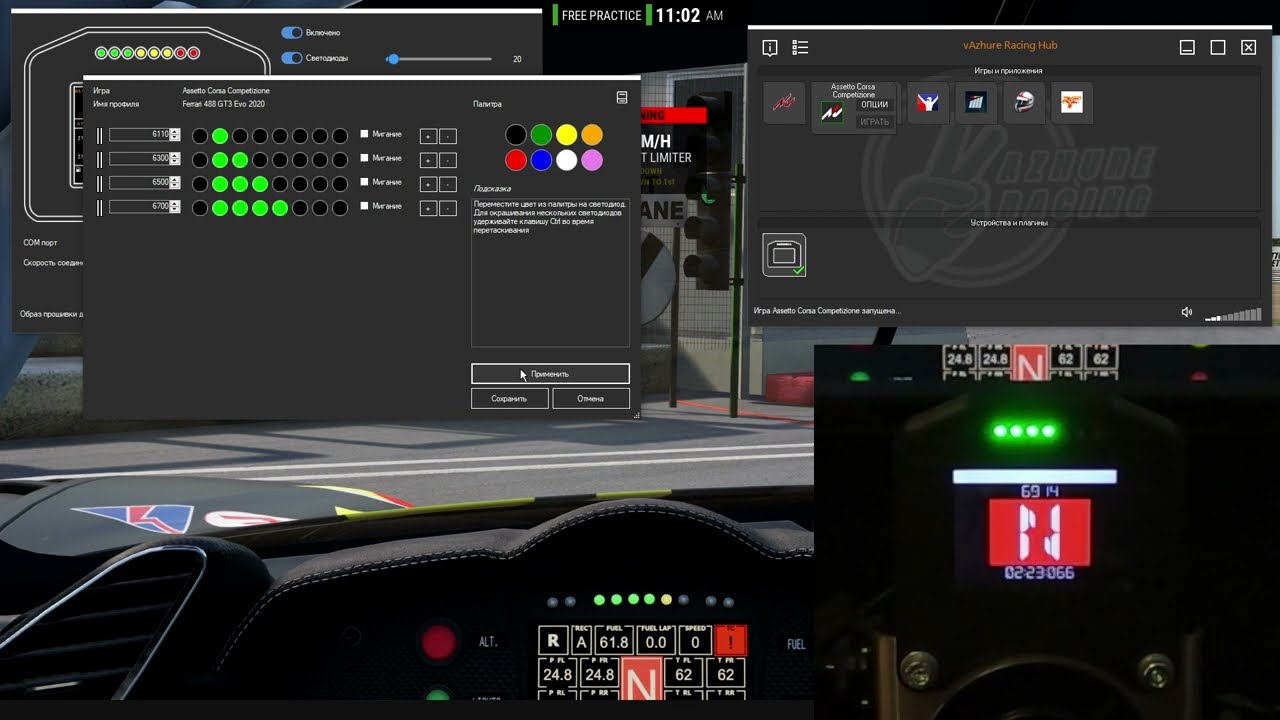
Task: Click the save-profile icon in LED editor
Action: click(x=622, y=97)
